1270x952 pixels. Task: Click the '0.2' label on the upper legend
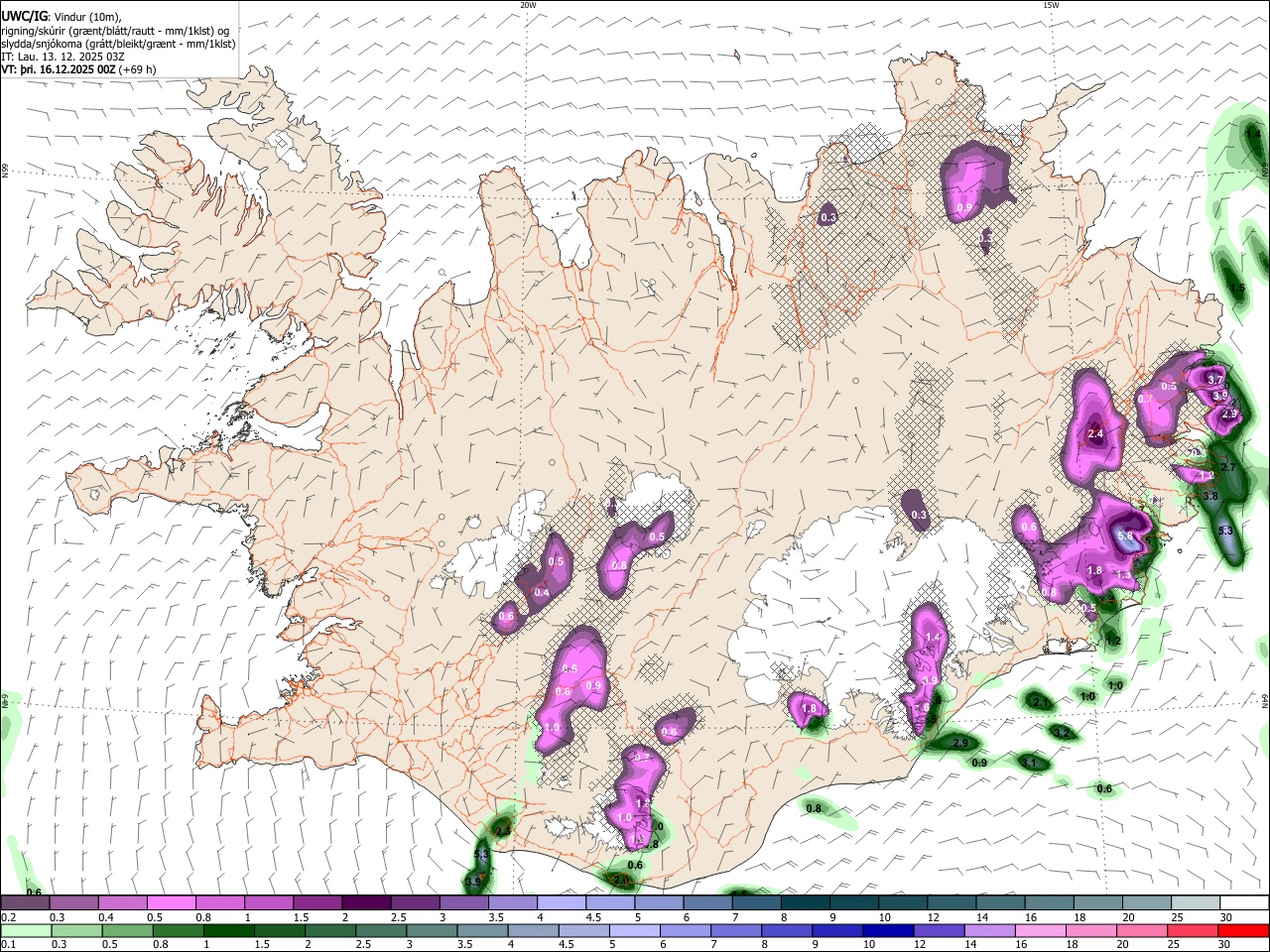[x=8, y=917]
